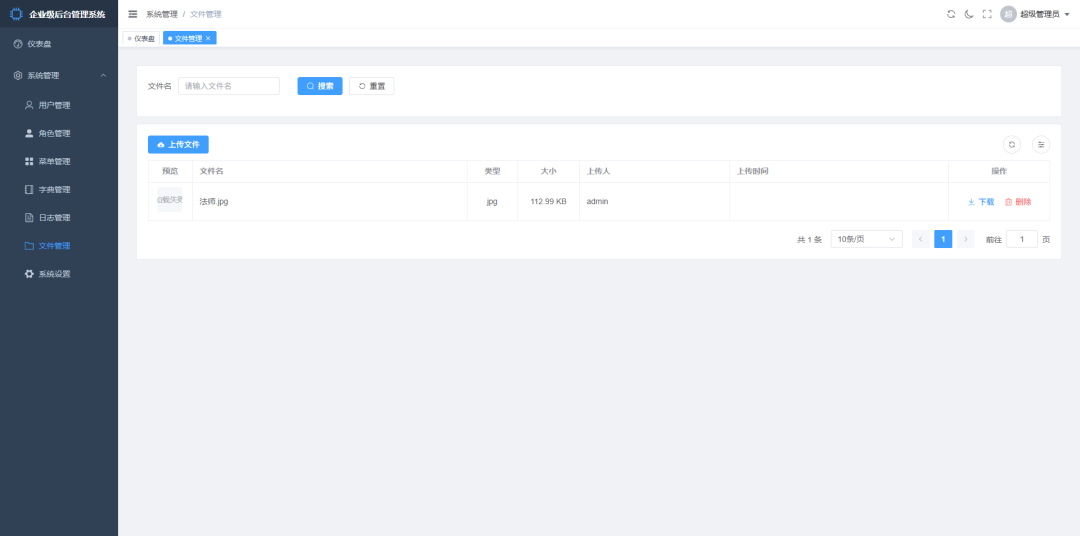Switch to the 仪表盘 tab
Viewport: 1080px width, 536px height.
pyautogui.click(x=141, y=39)
